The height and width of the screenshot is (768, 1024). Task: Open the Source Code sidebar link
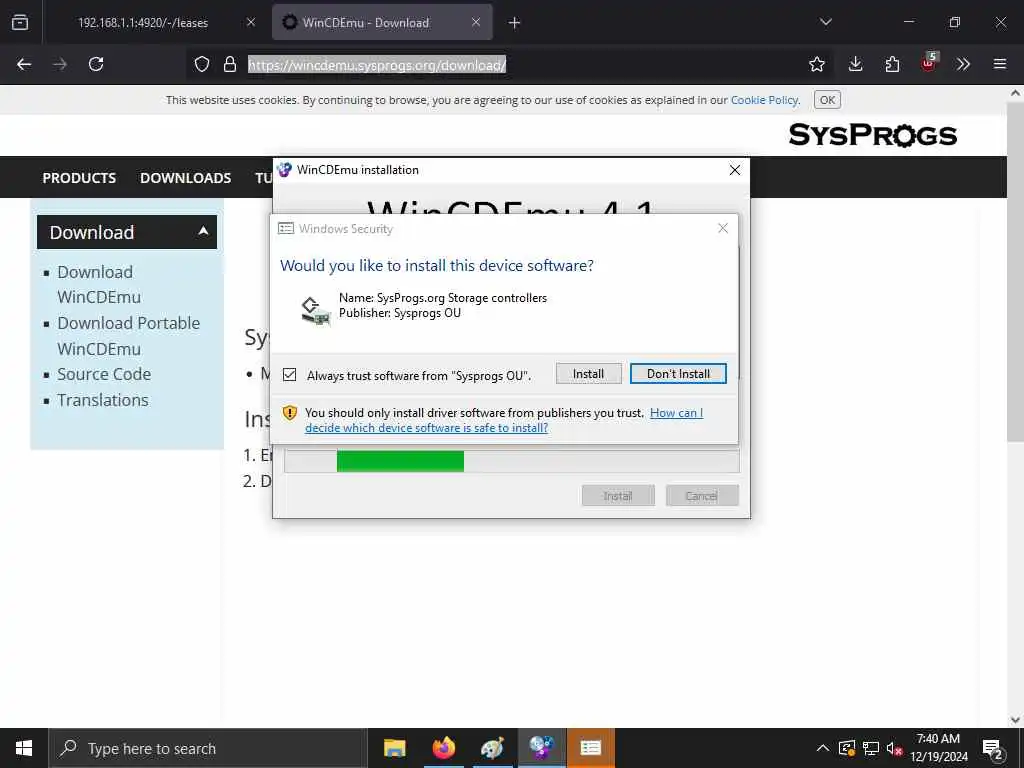(x=104, y=374)
